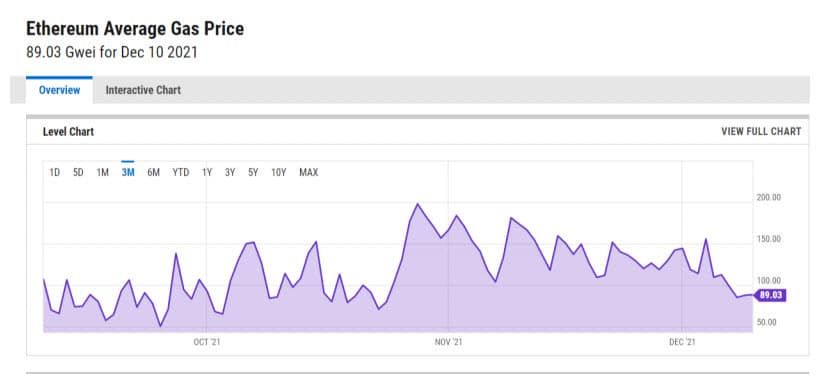Select the YTD time range

(181, 172)
